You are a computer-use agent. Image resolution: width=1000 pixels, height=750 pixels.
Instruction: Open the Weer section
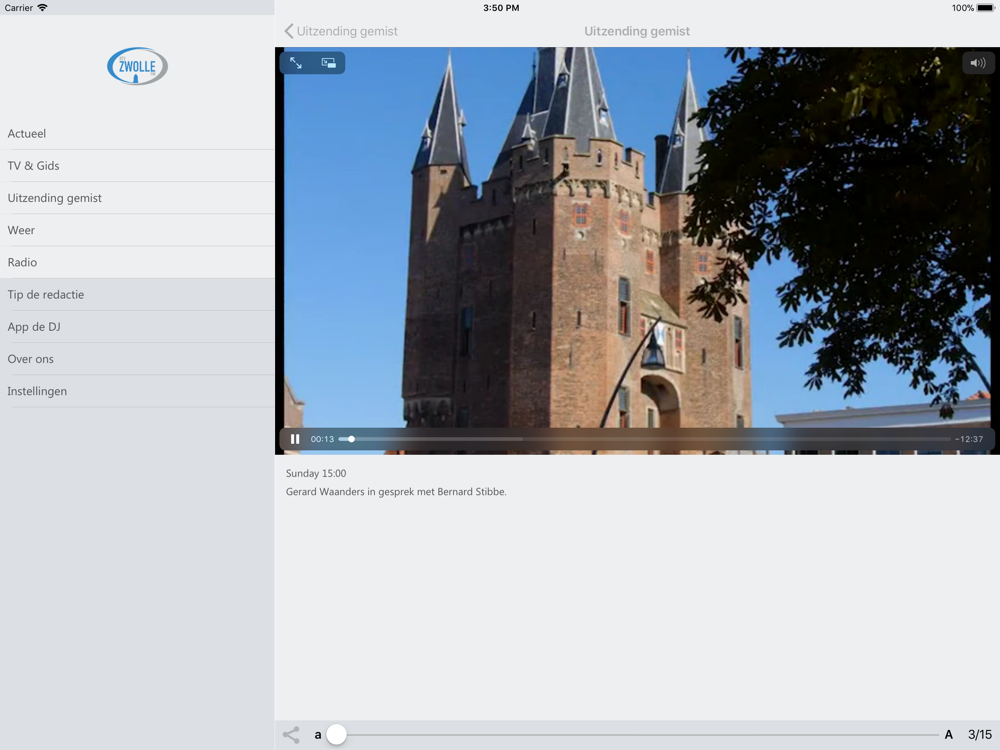pyautogui.click(x=137, y=230)
